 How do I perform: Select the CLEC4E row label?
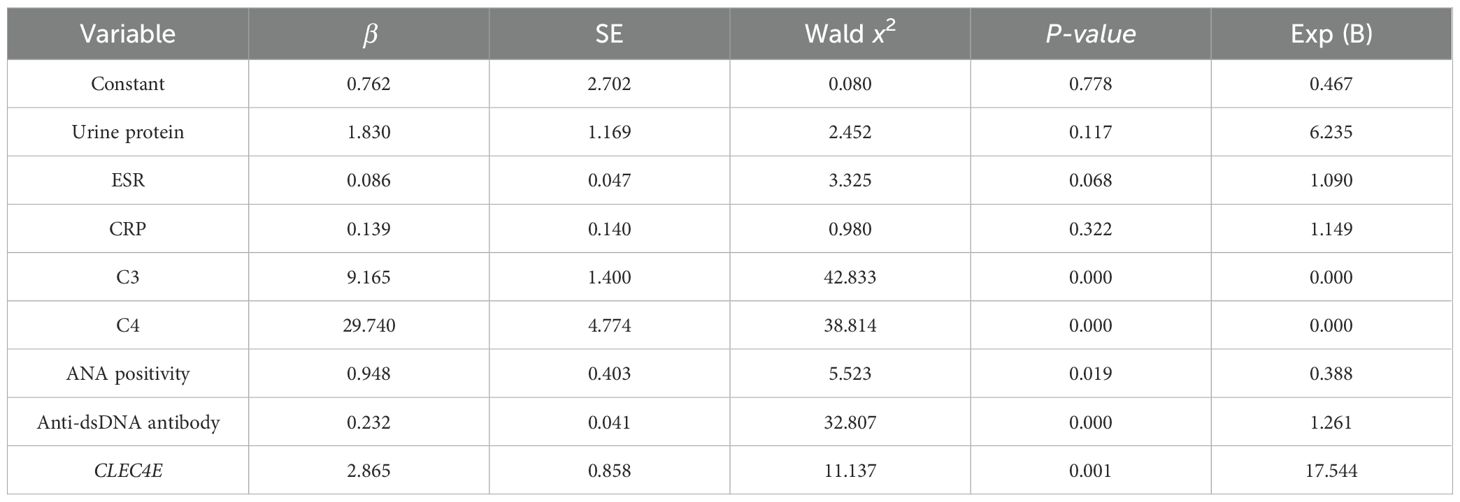pos(129,471)
